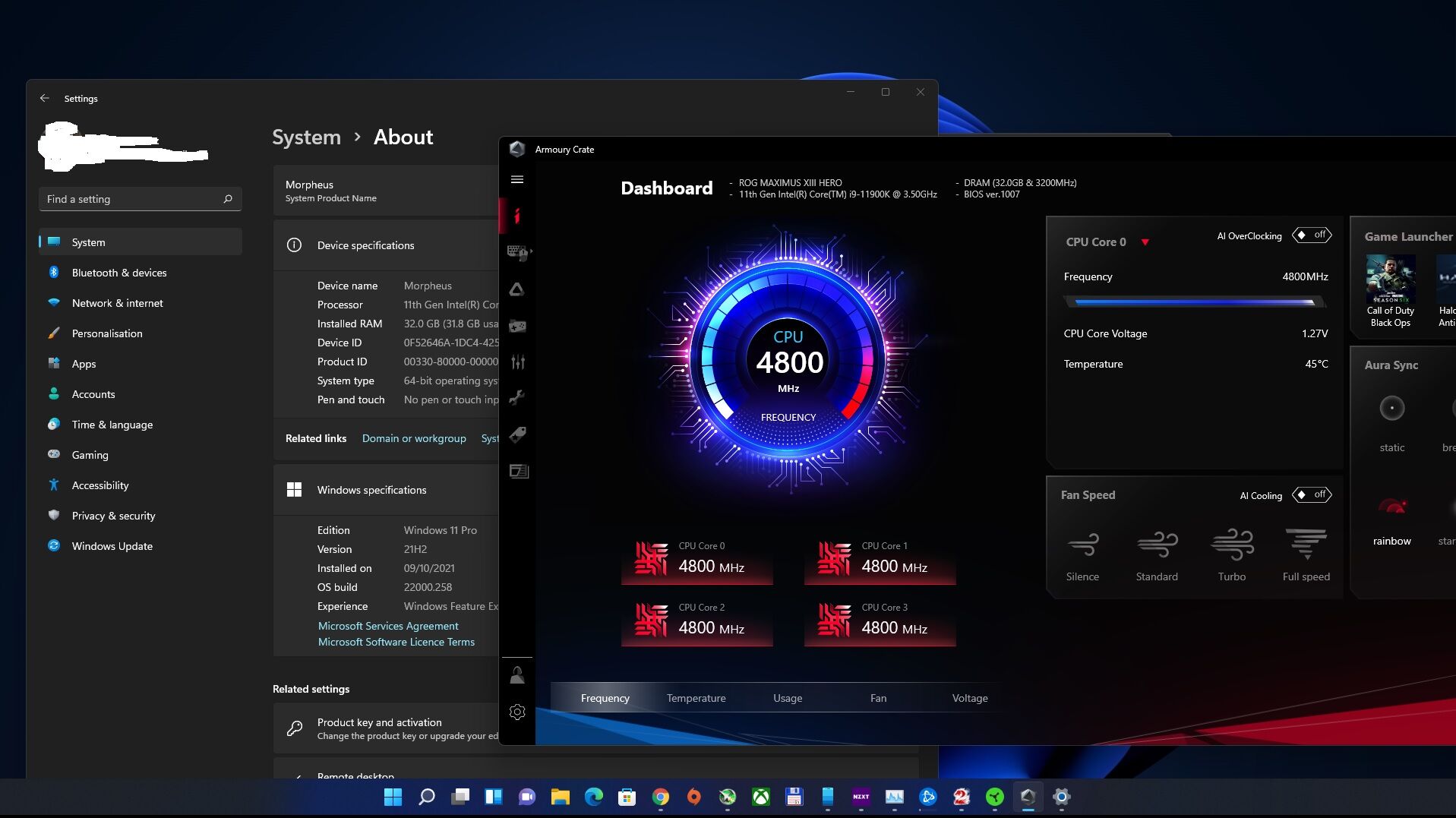Open the News panel icon in Armoury Crate sidebar
Screen dimensions: 1456x818
pyautogui.click(x=519, y=472)
